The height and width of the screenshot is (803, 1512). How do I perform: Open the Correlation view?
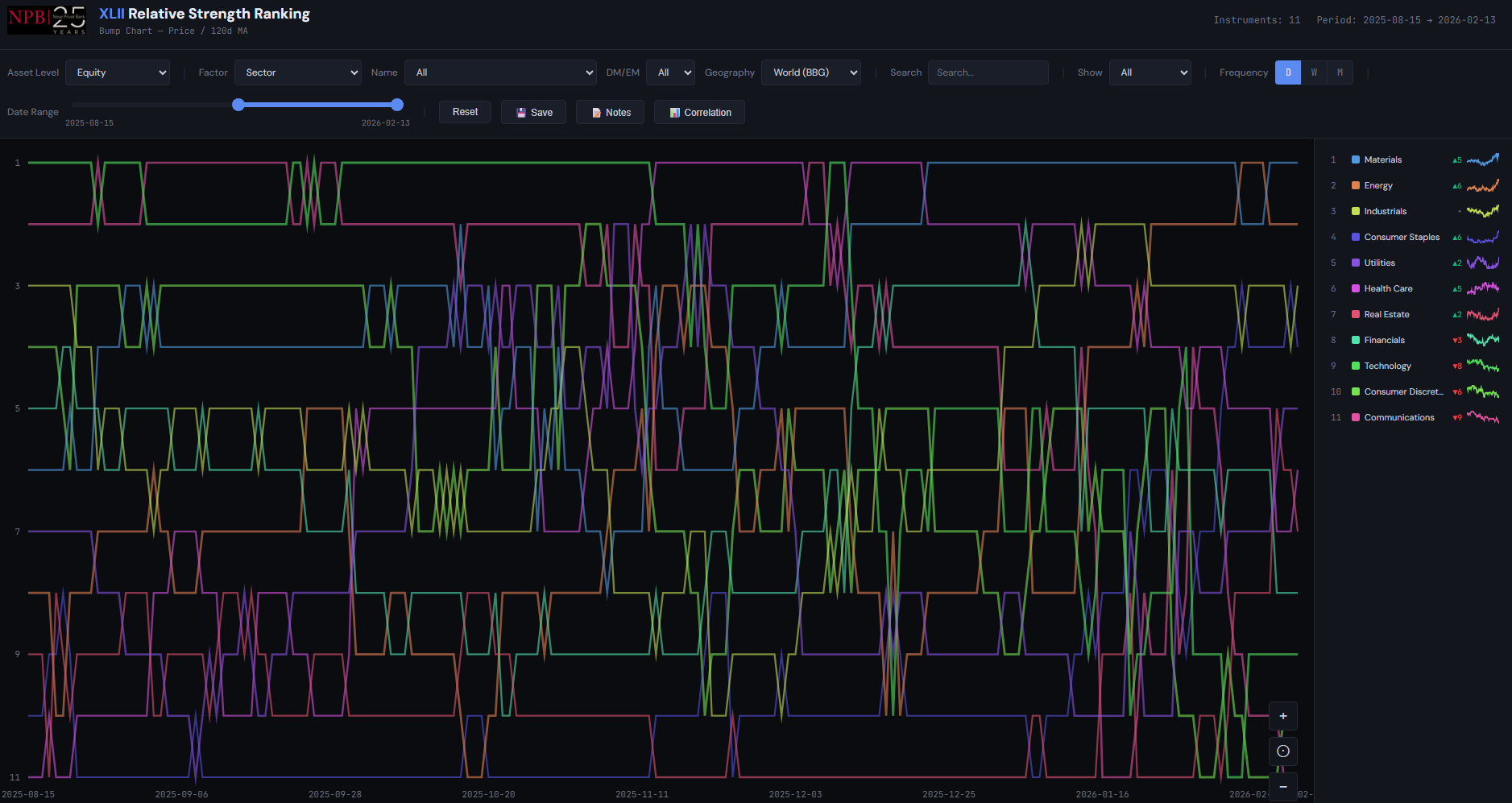point(699,113)
